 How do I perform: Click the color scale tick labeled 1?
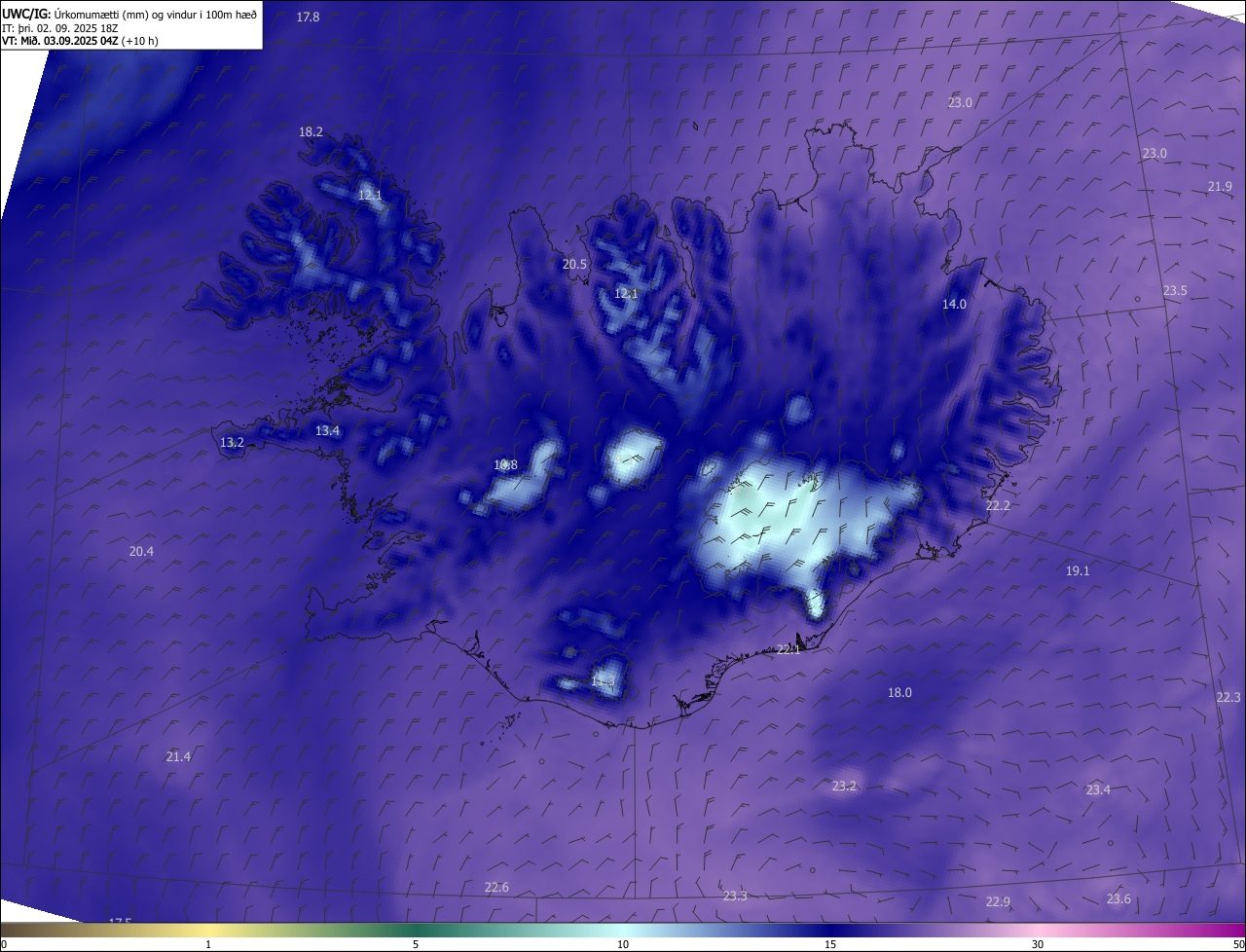[208, 945]
